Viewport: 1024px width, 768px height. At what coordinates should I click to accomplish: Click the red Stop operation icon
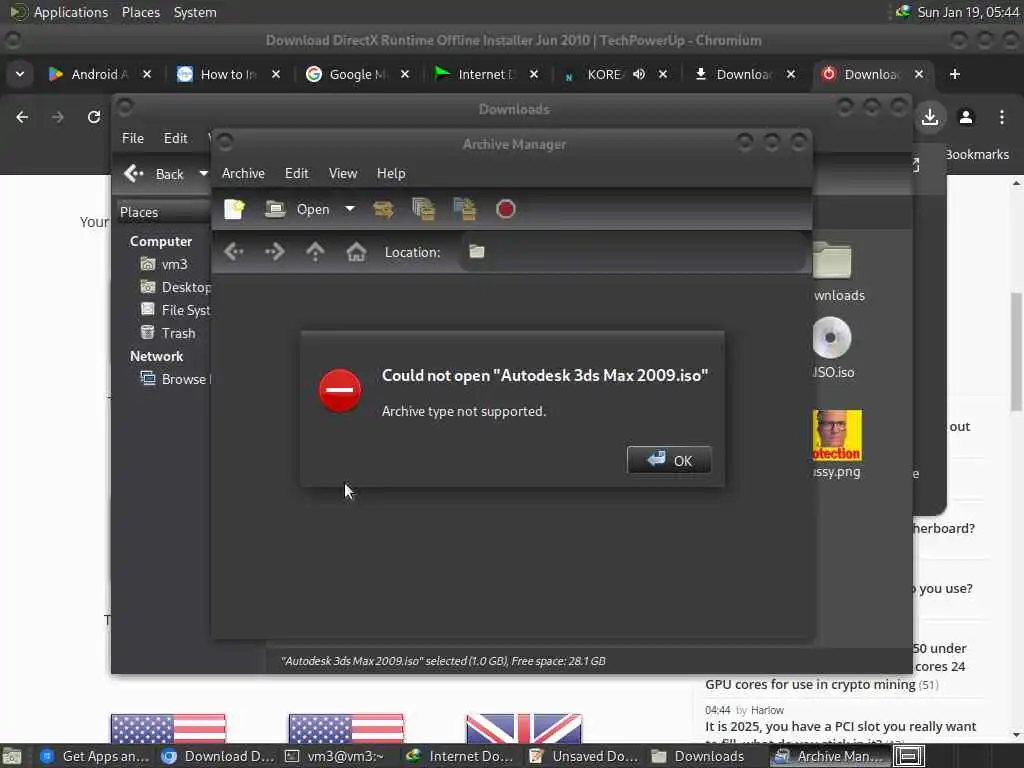click(505, 209)
